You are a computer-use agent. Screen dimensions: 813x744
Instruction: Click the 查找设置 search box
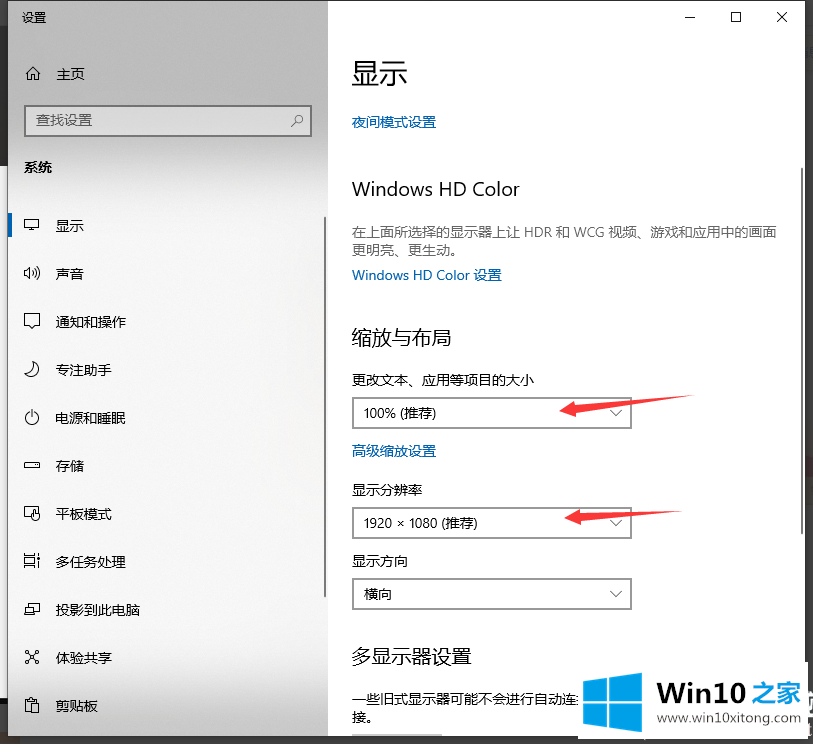pyautogui.click(x=167, y=121)
